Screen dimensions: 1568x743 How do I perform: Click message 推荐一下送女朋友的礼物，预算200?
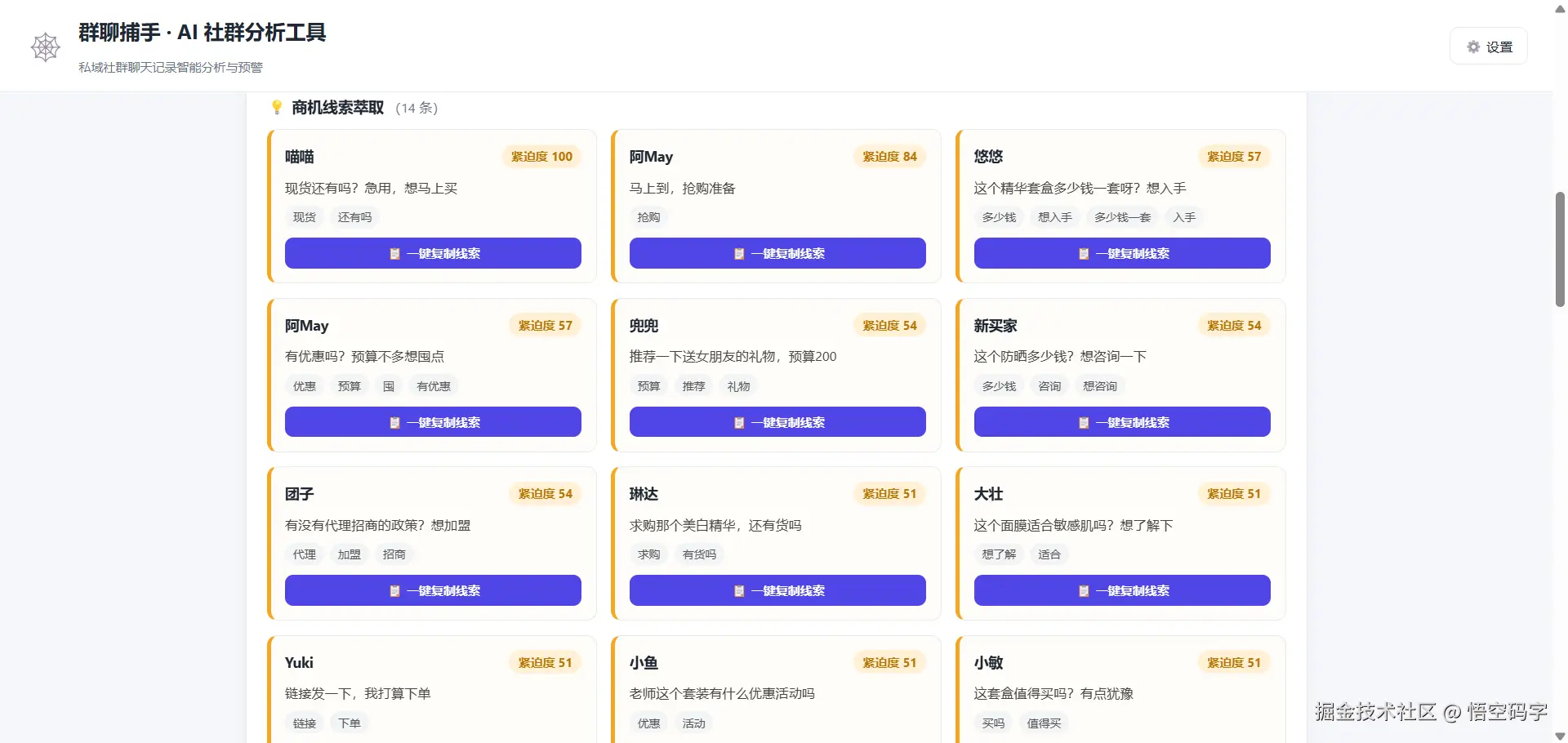point(733,356)
